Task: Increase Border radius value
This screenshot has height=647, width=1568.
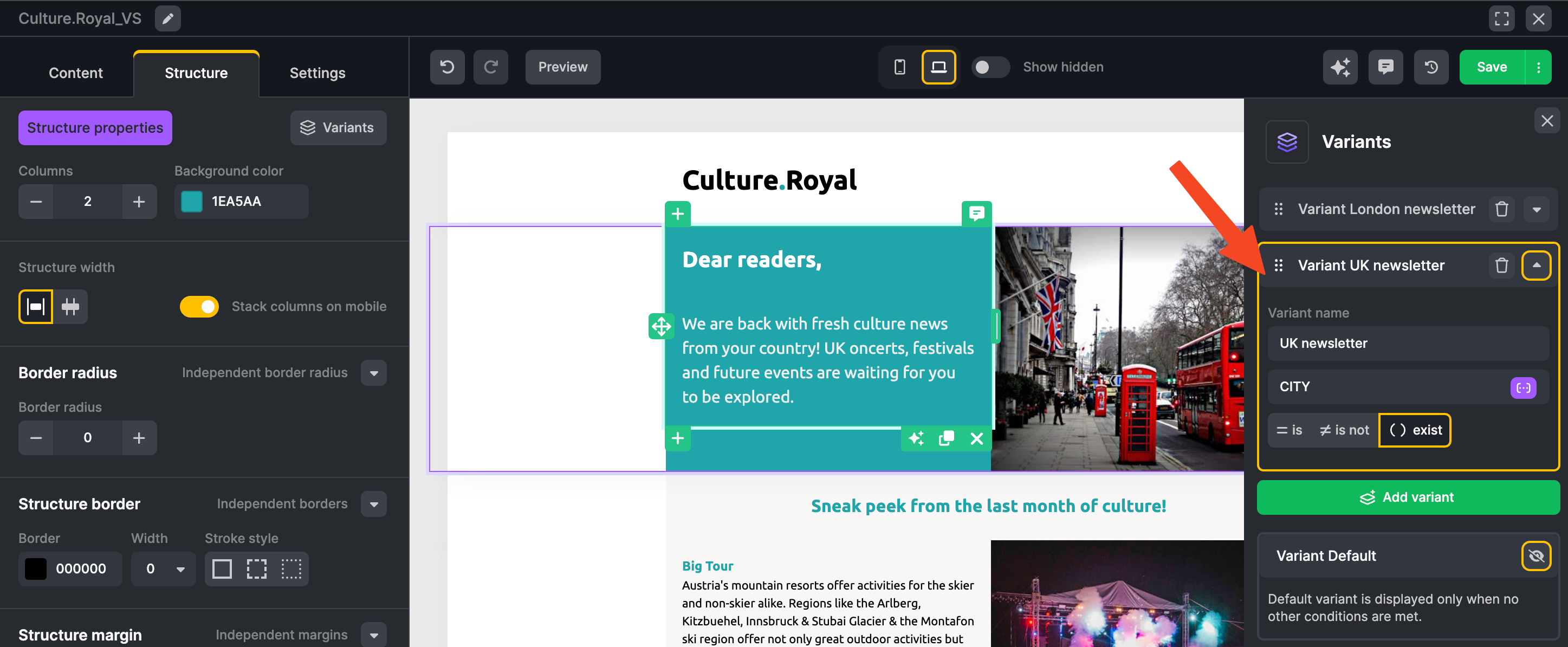Action: click(139, 438)
